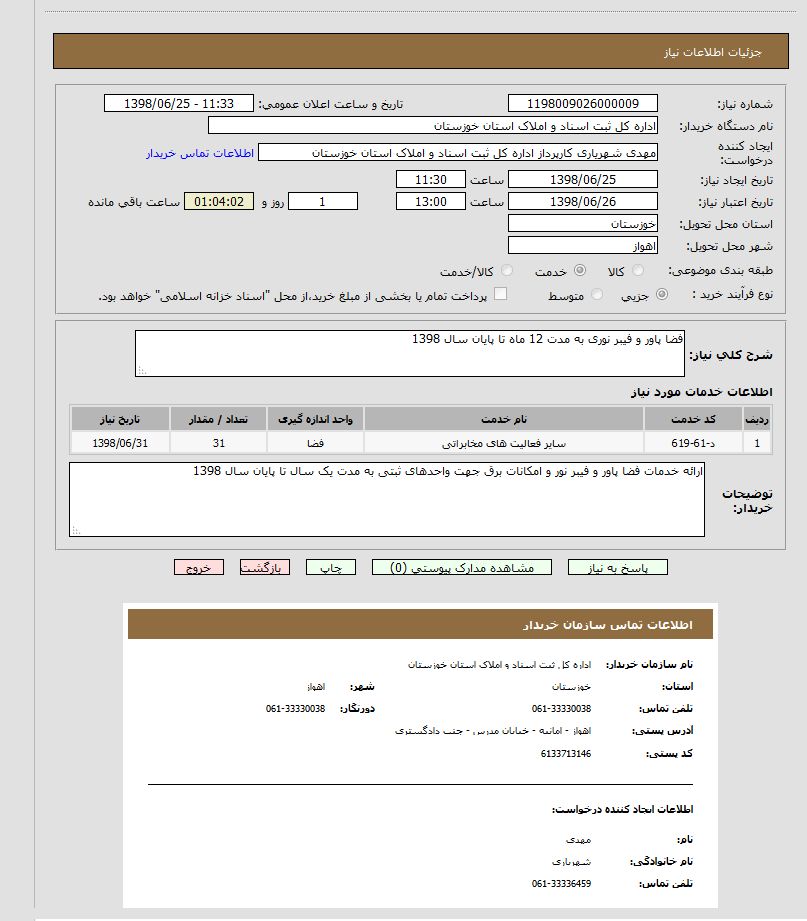Choose the کالا/خدمت radio option
Viewport: 807px width, 921px height.
click(507, 271)
